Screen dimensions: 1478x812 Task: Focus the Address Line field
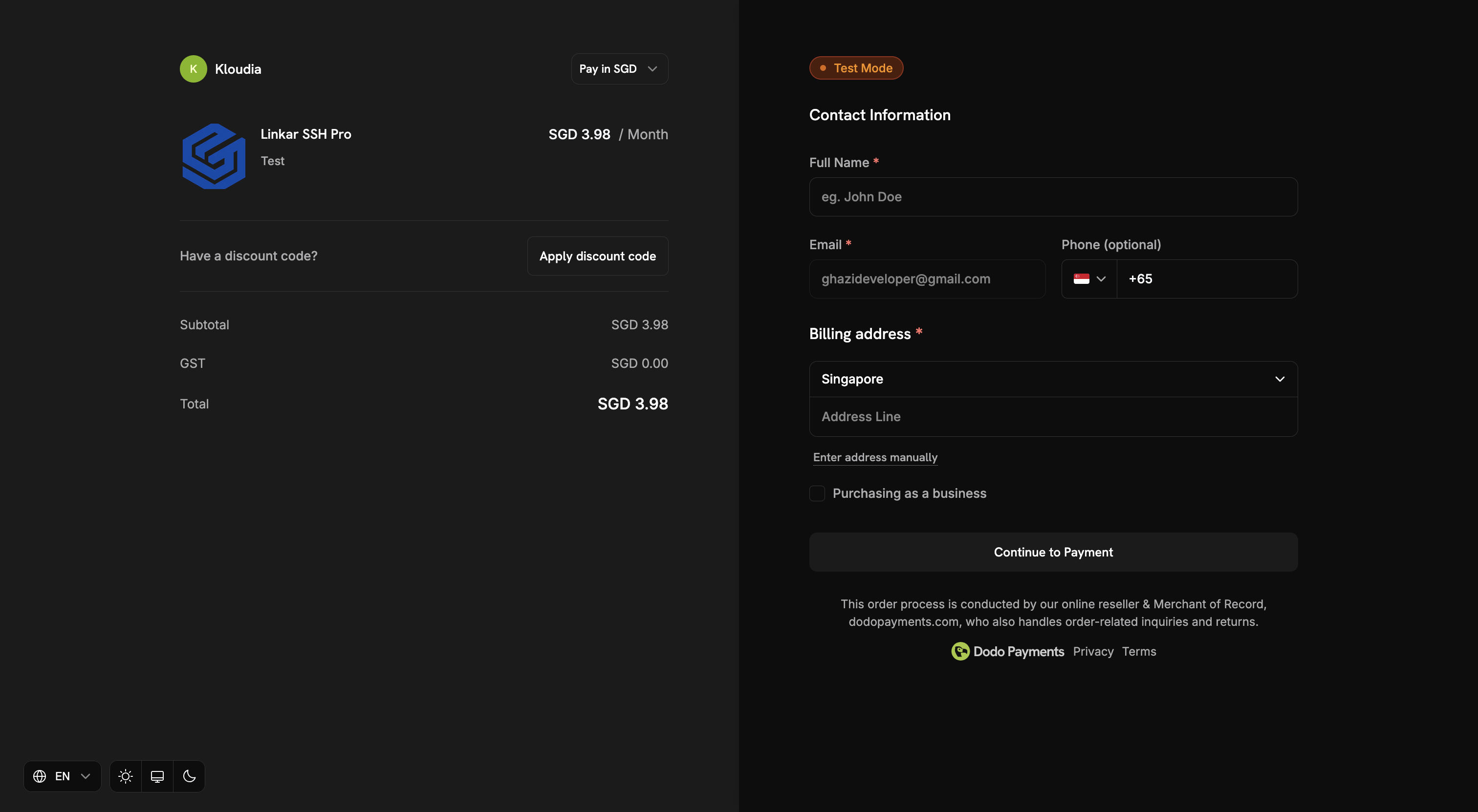tap(1053, 417)
